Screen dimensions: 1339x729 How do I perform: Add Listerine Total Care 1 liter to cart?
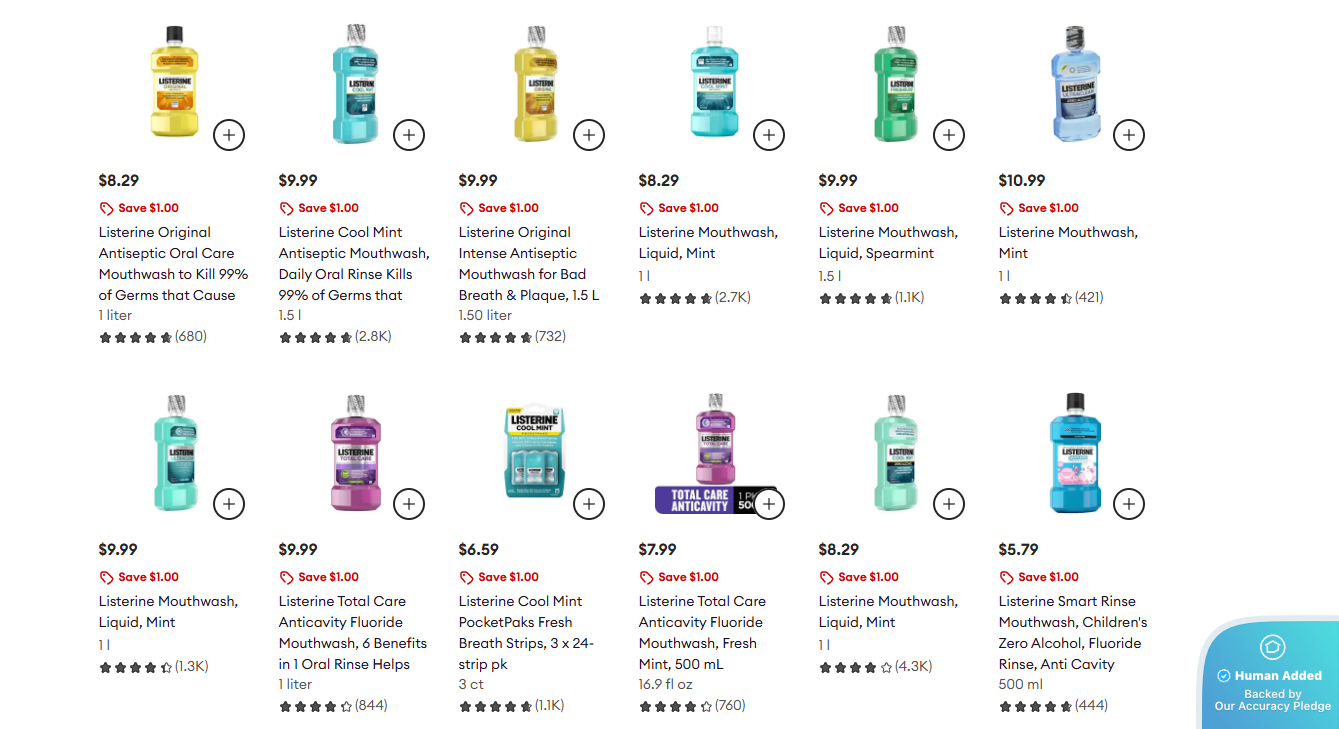click(x=409, y=503)
